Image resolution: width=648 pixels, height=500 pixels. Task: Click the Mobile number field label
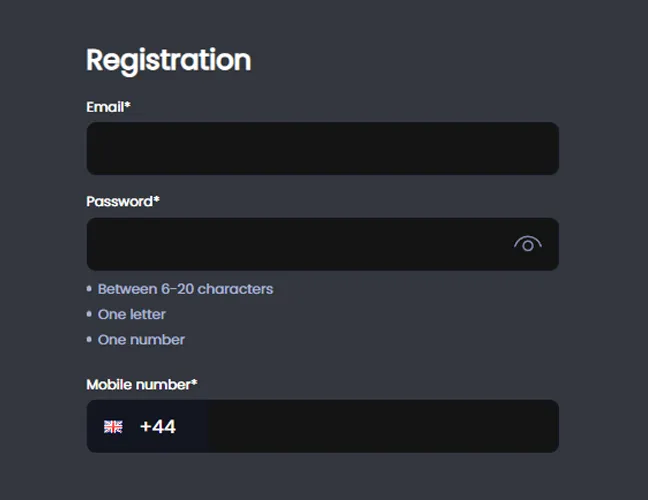point(138,384)
